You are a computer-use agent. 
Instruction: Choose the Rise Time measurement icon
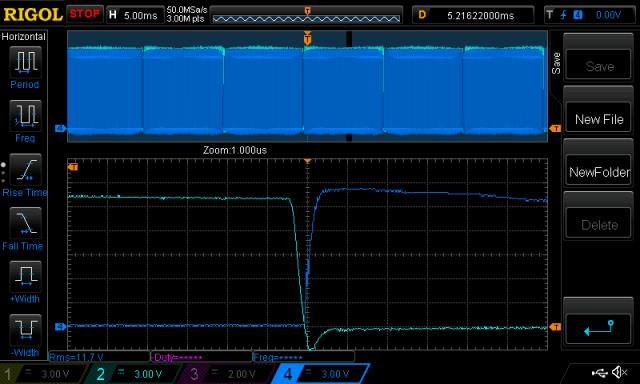pos(25,169)
